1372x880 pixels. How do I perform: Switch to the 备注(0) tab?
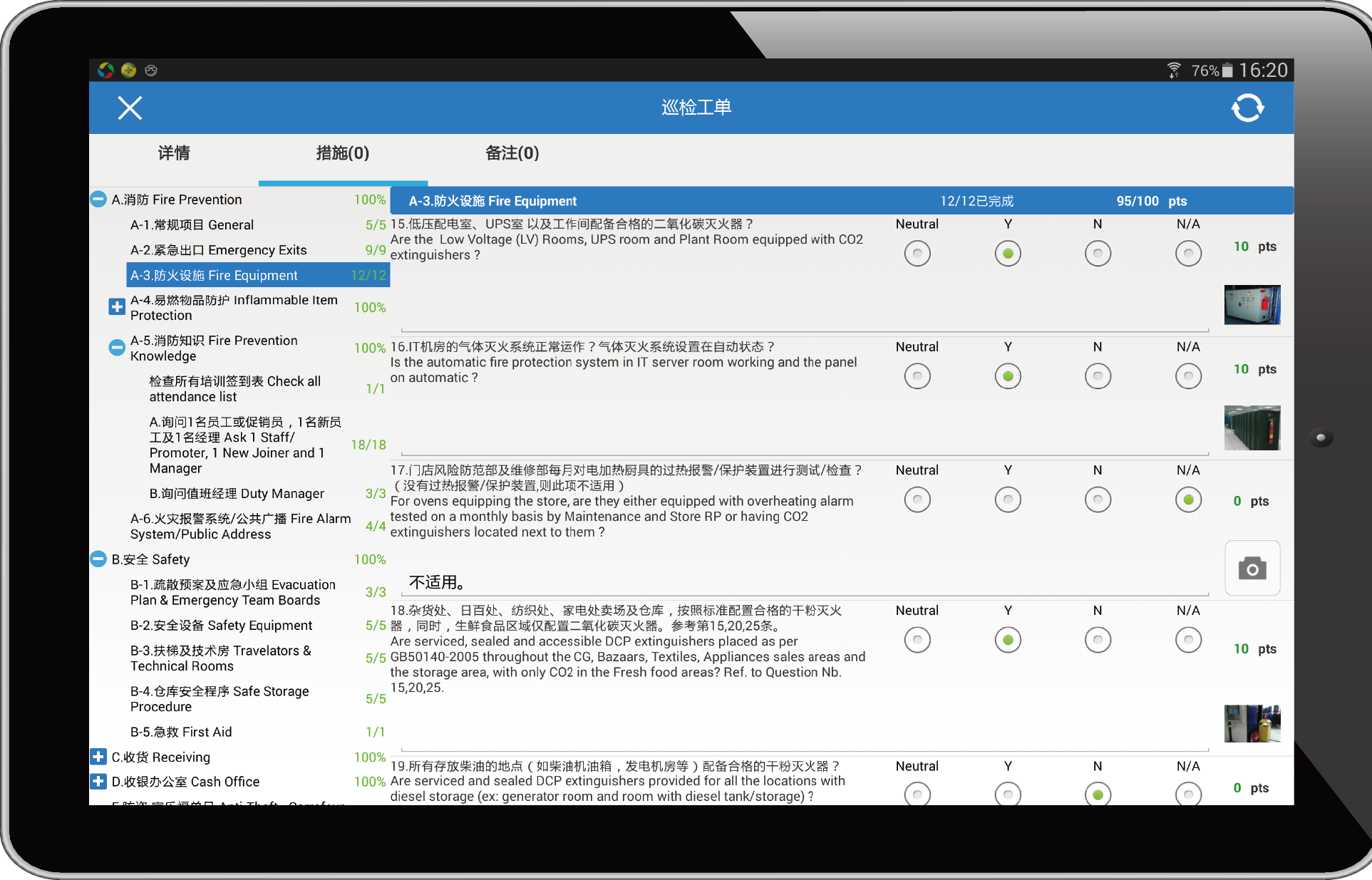tap(512, 153)
